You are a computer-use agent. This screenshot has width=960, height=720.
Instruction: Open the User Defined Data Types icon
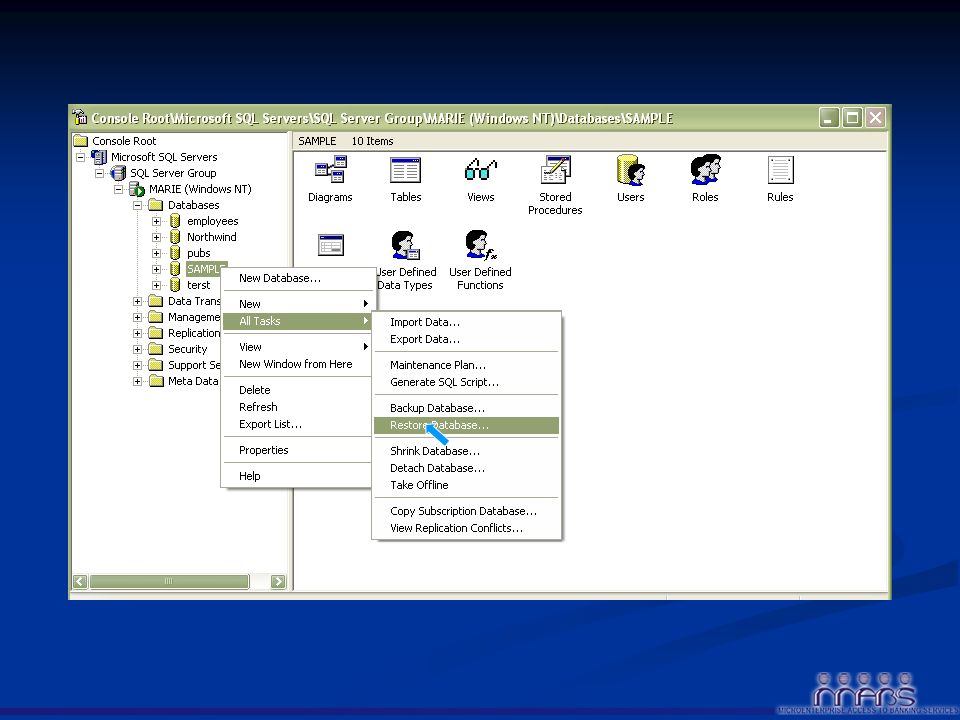[405, 245]
